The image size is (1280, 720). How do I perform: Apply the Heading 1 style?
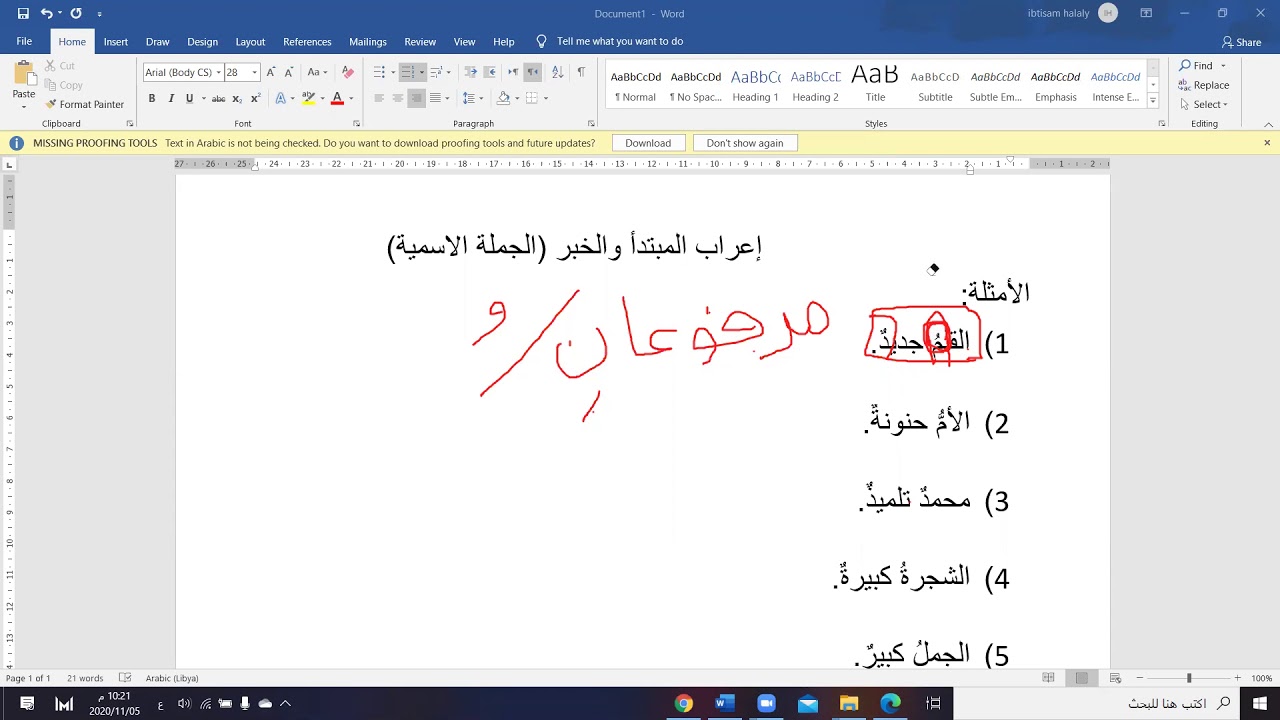click(755, 86)
